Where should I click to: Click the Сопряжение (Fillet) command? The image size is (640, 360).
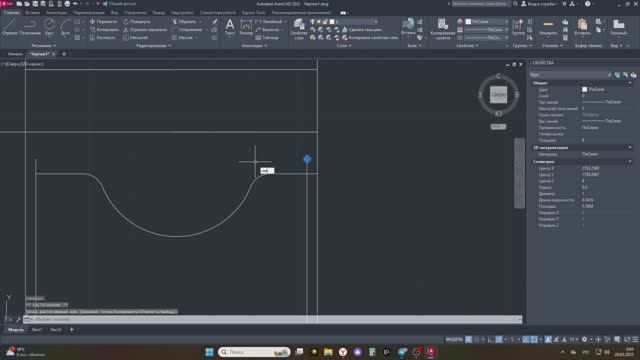[x=187, y=29]
